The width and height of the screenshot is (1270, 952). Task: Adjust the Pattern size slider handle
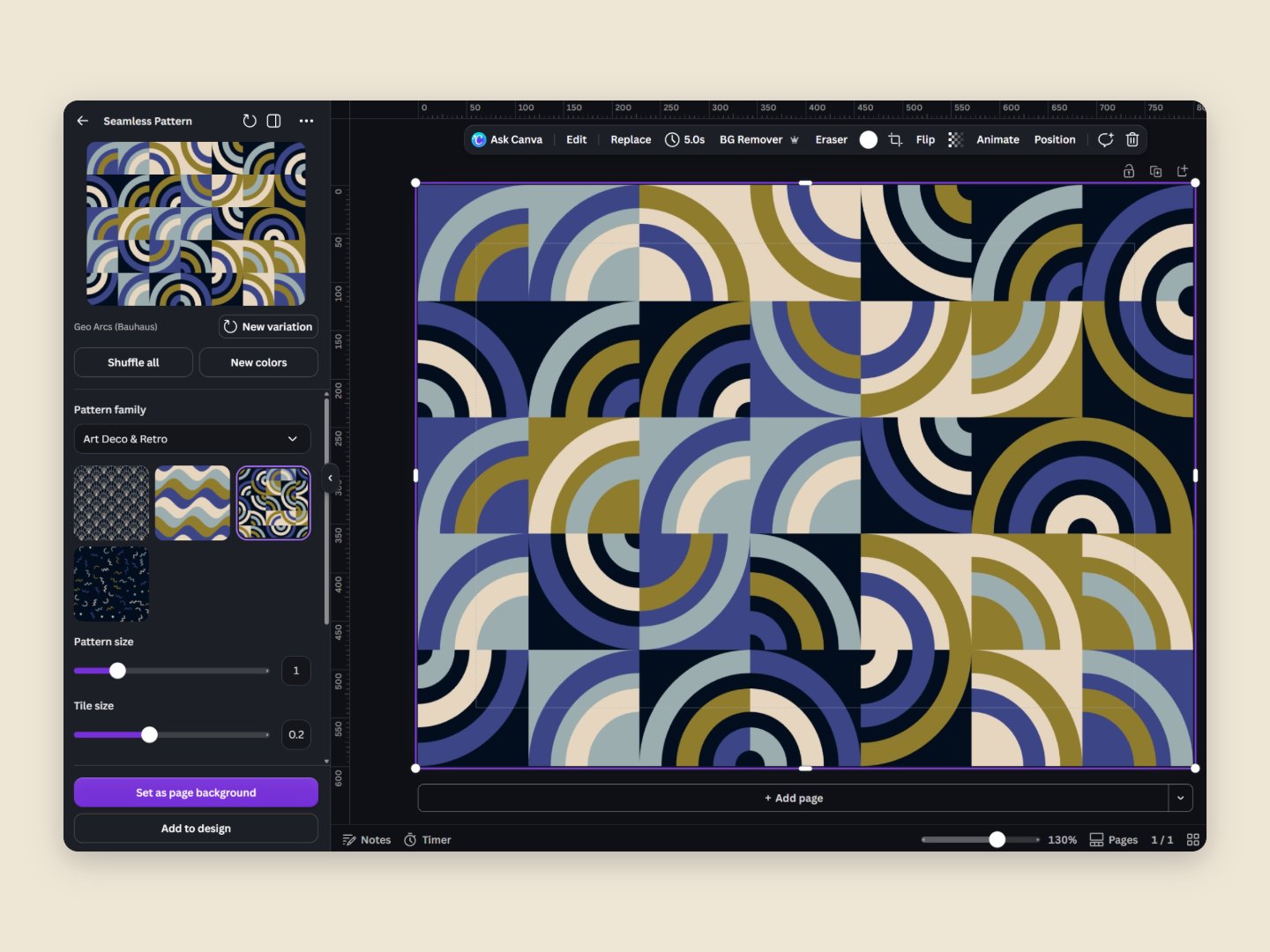[117, 671]
